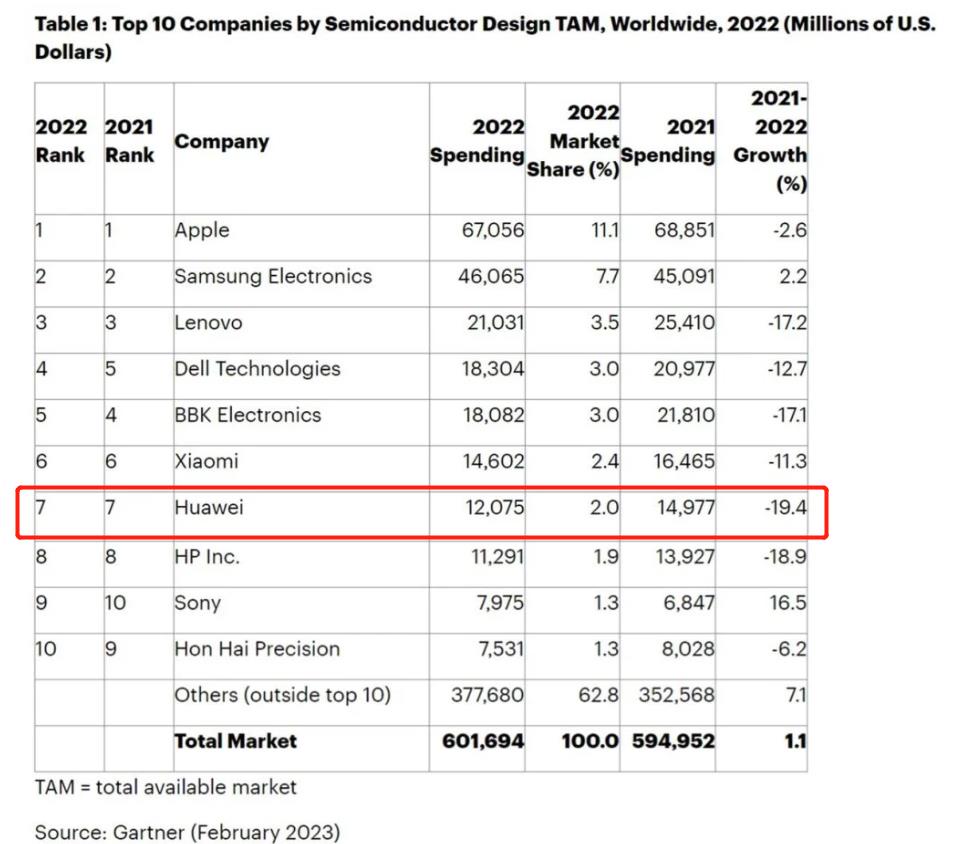Click the Table 1 title heading

(485, 38)
